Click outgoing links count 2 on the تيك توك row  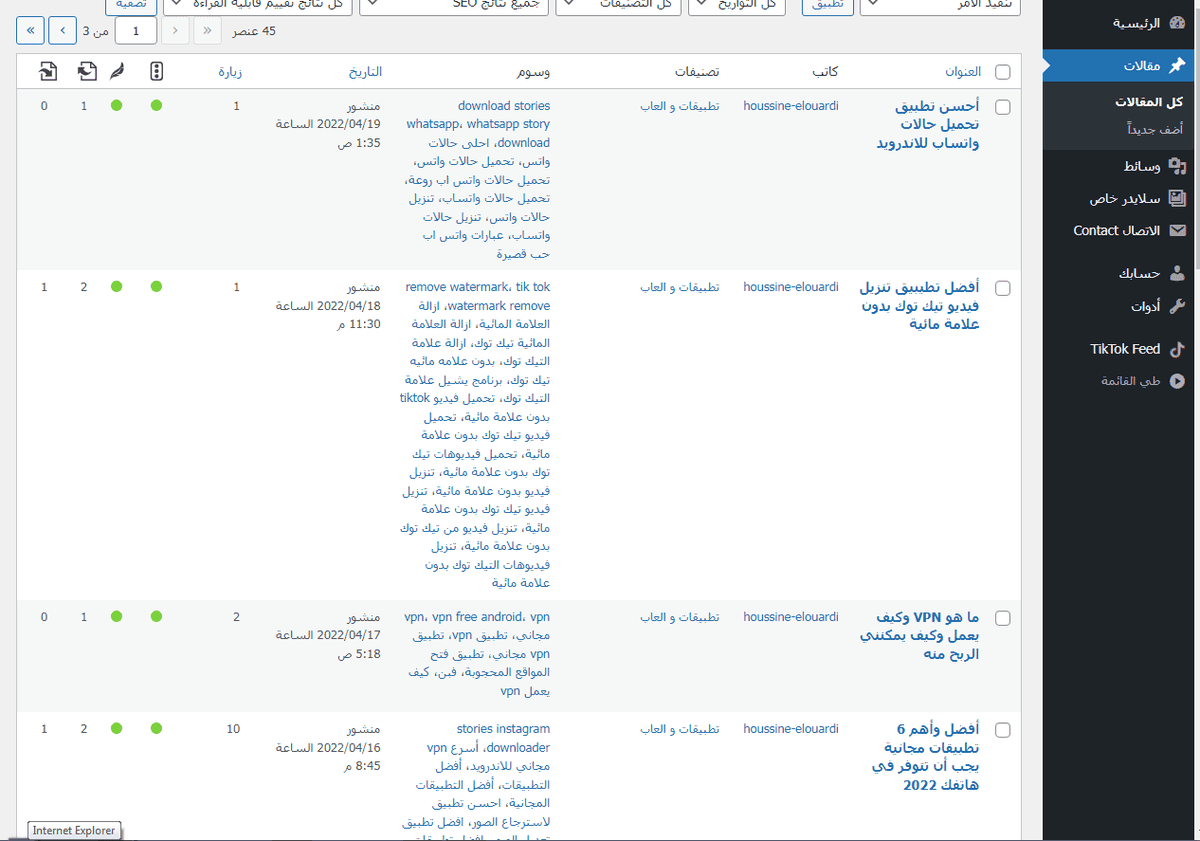click(84, 287)
